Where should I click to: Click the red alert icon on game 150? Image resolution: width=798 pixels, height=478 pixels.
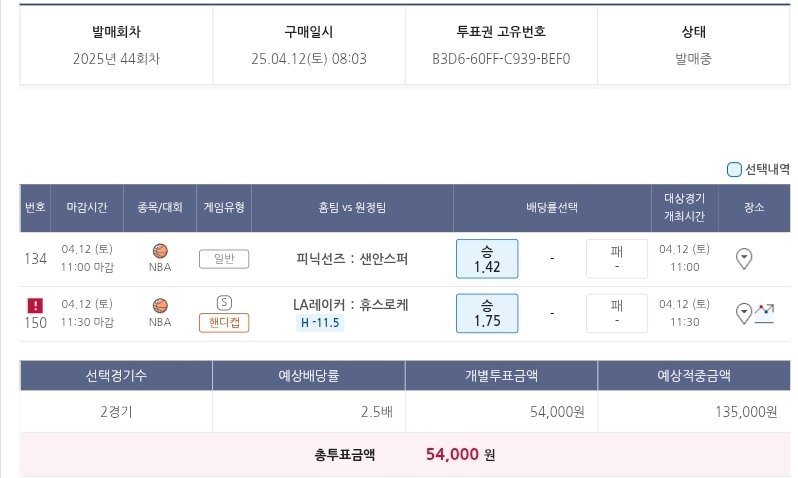(x=35, y=305)
